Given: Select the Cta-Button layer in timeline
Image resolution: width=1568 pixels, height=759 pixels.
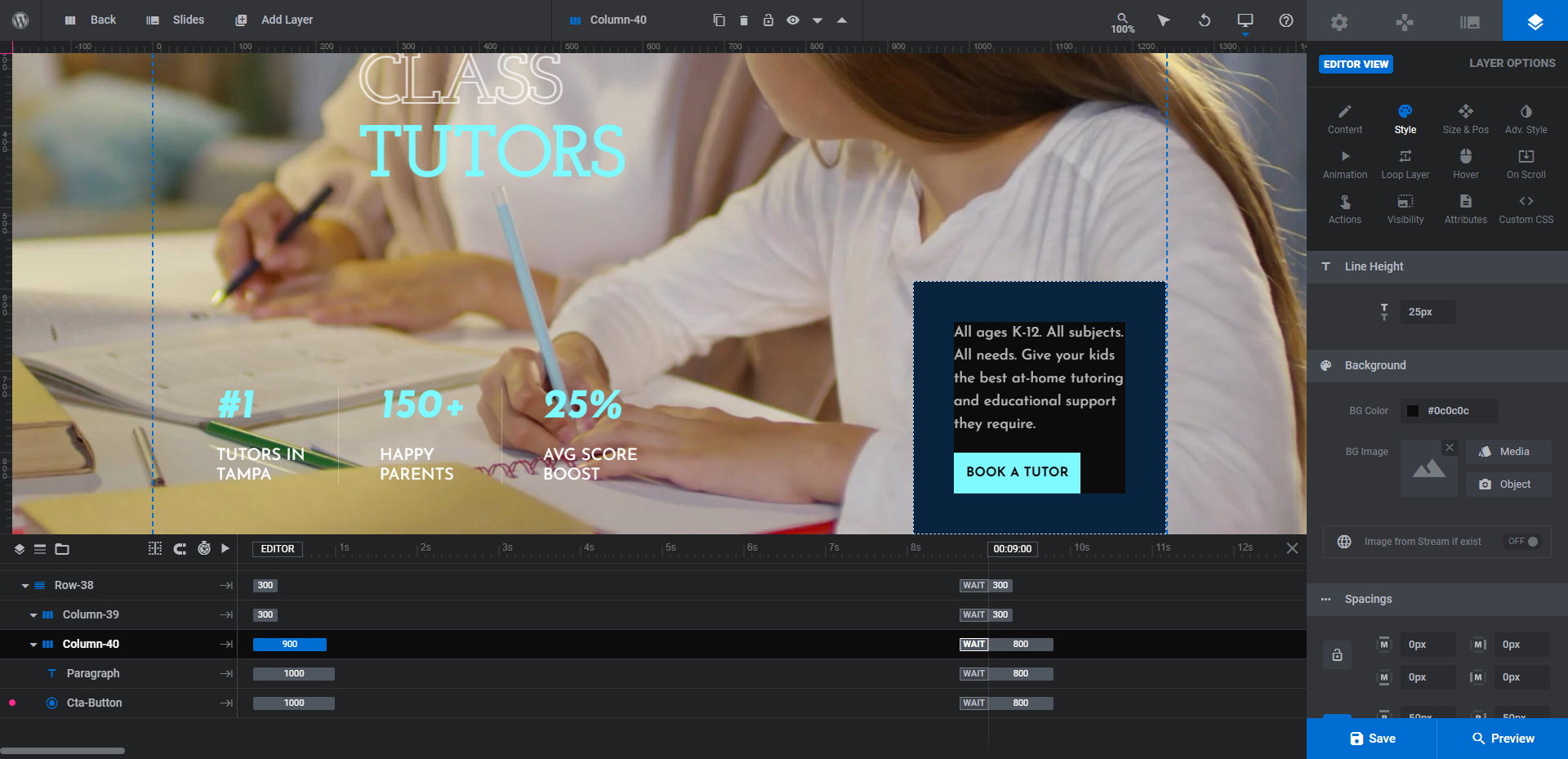Looking at the screenshot, I should click(94, 703).
